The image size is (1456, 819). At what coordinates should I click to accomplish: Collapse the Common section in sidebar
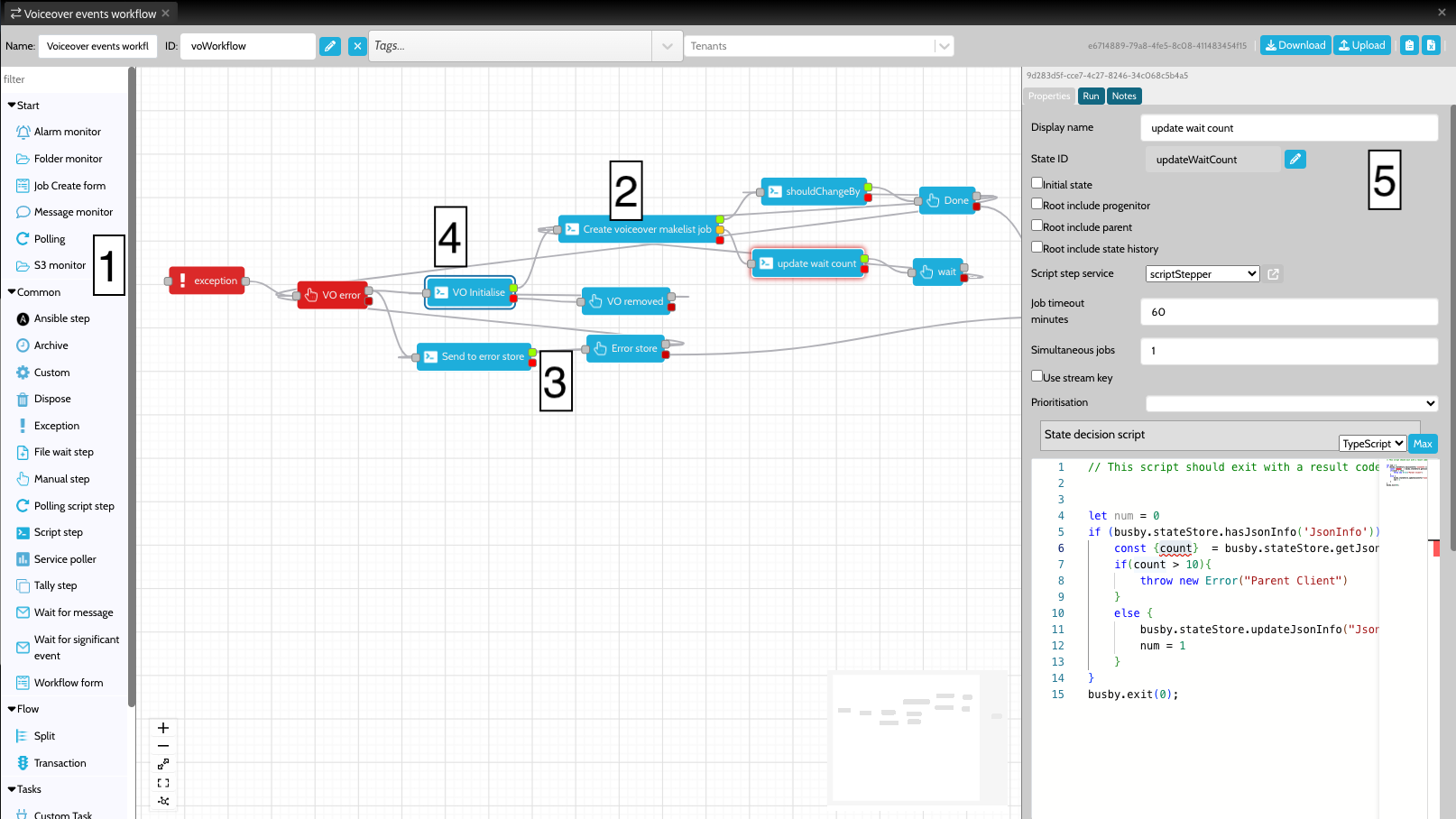pos(34,292)
